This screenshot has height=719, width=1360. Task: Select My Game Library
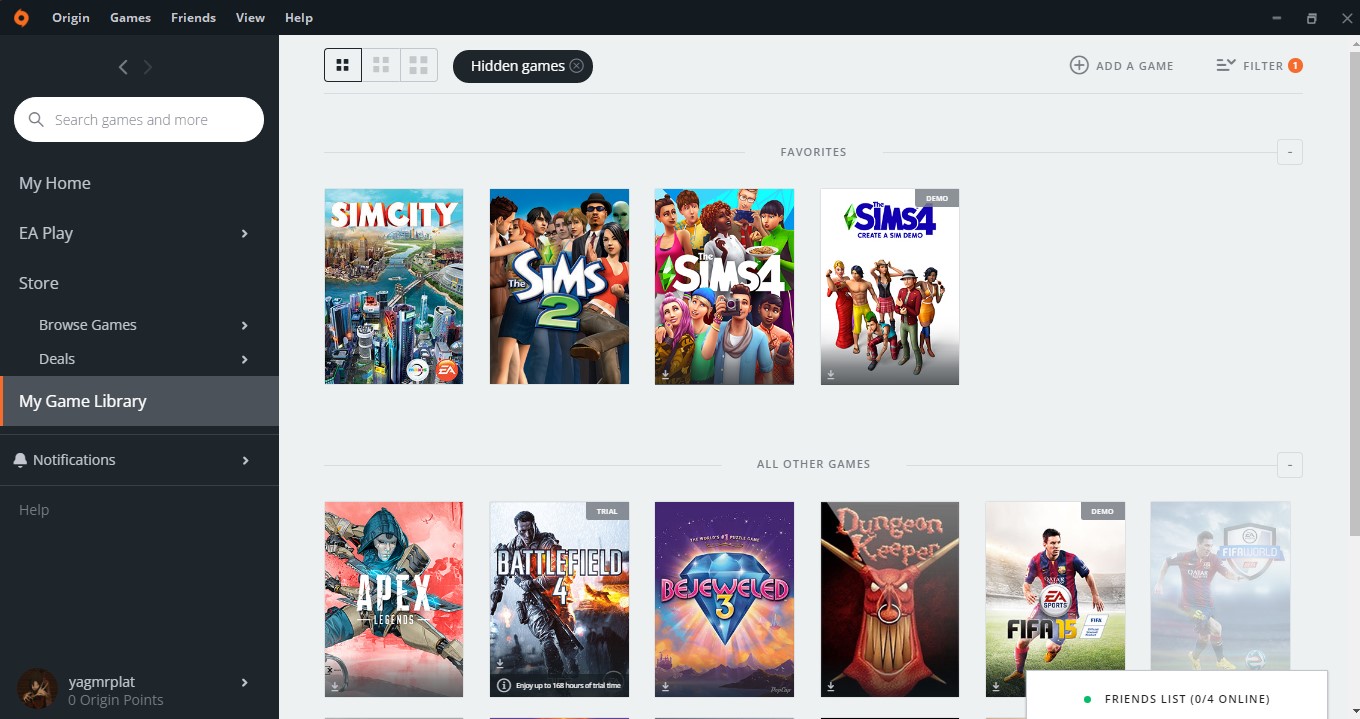coord(139,401)
